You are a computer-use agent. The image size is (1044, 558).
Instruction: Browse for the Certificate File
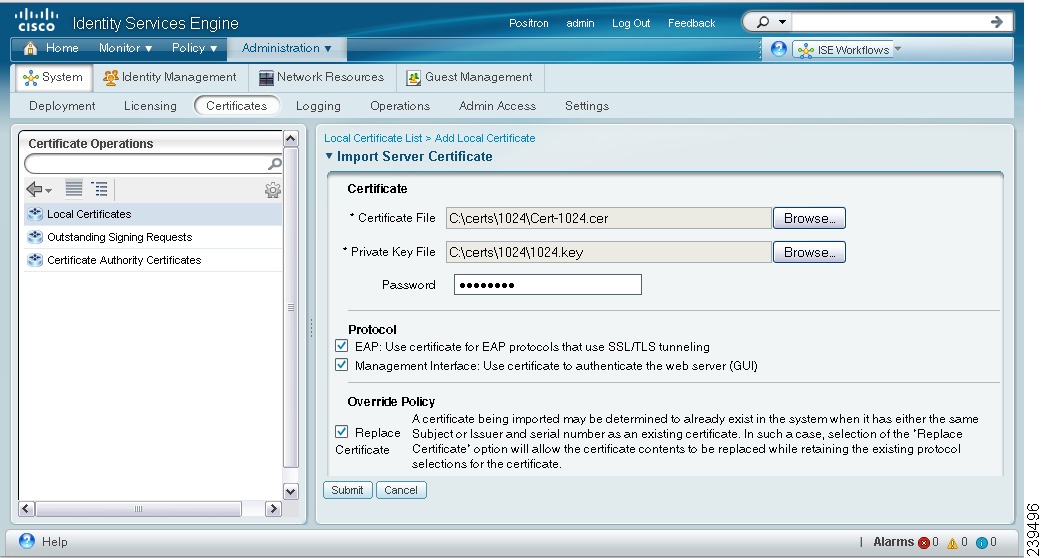tap(809, 218)
